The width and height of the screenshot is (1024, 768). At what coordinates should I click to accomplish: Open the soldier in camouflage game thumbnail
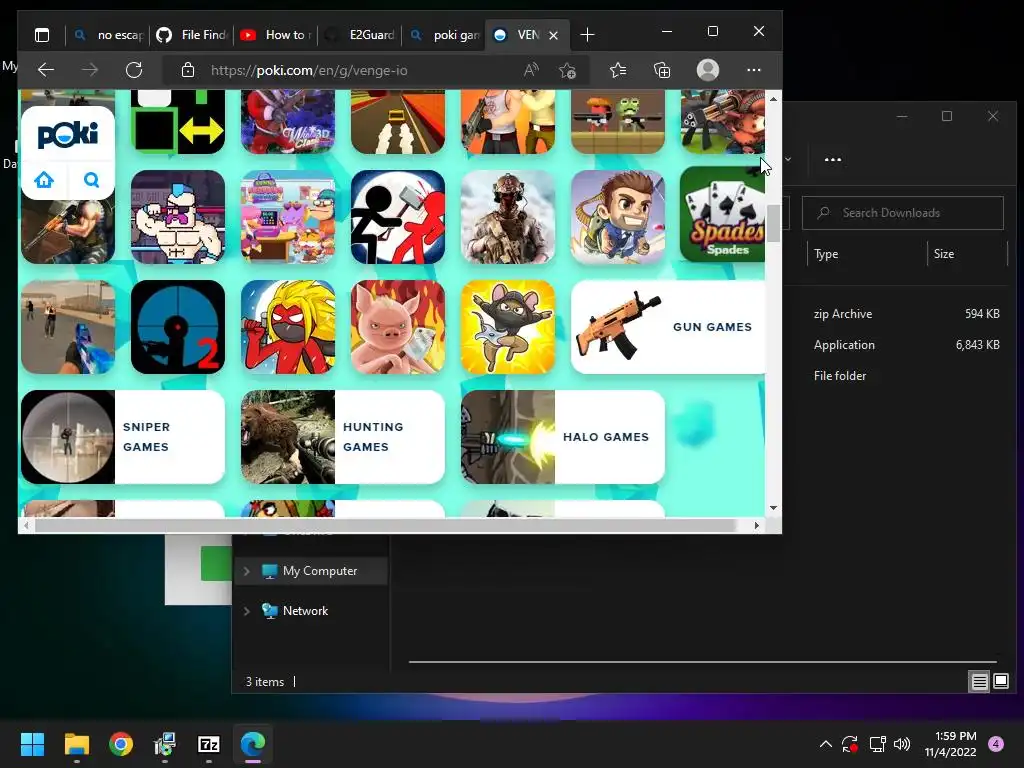(x=507, y=217)
